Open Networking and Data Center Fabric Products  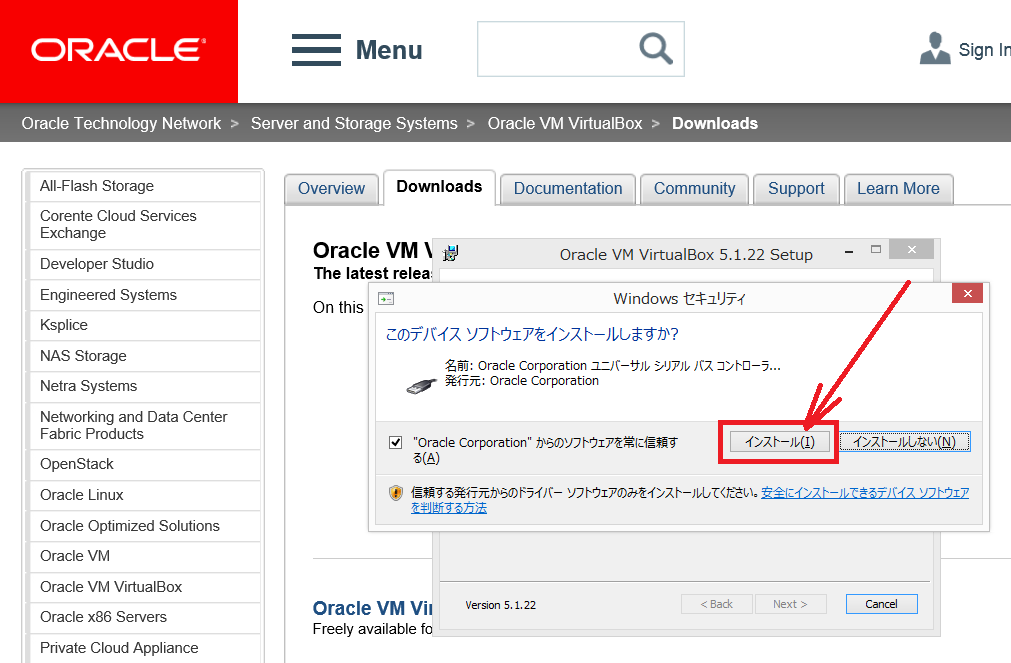click(145, 426)
